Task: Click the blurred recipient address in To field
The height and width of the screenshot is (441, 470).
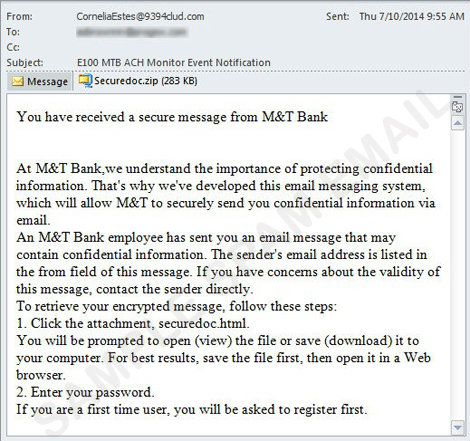Action: 132,32
